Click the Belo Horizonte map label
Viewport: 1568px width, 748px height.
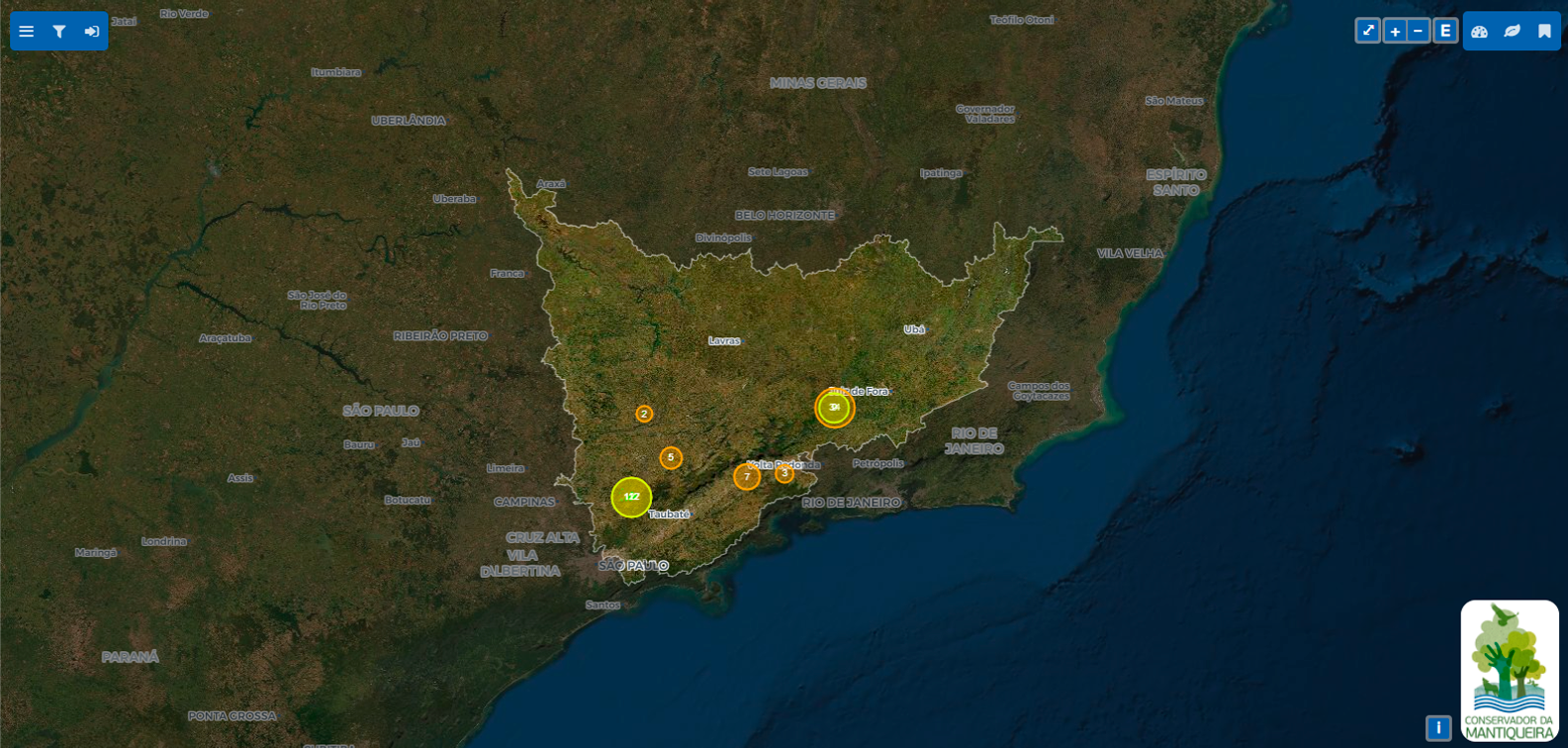[x=784, y=215]
